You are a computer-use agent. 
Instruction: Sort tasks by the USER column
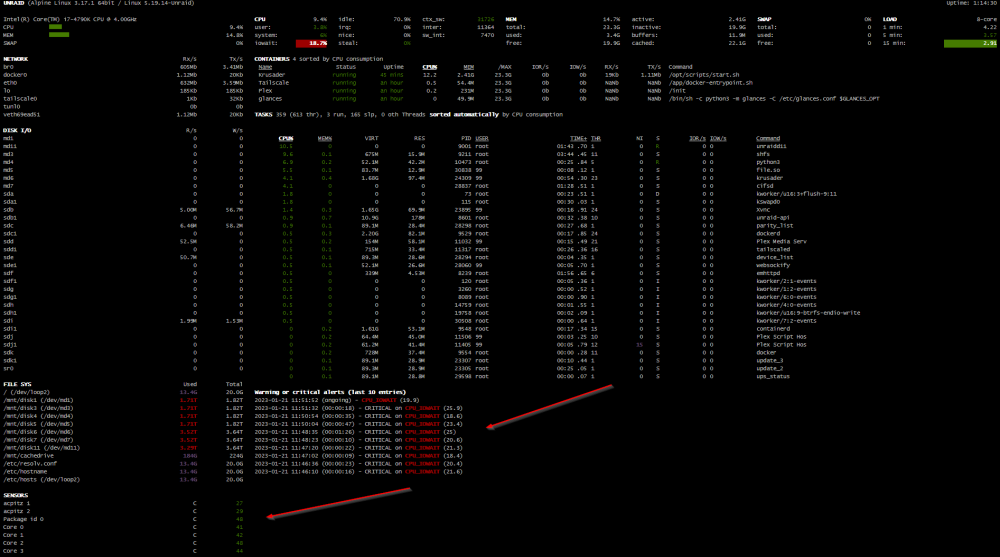(482, 138)
